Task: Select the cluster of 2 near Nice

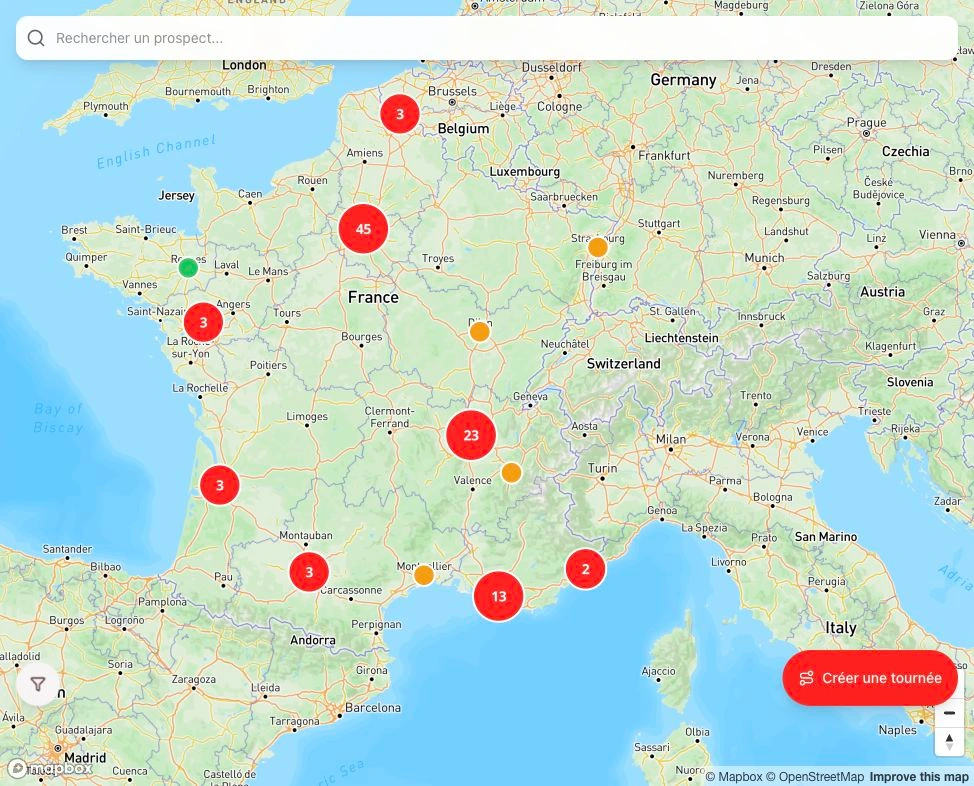Action: click(585, 569)
